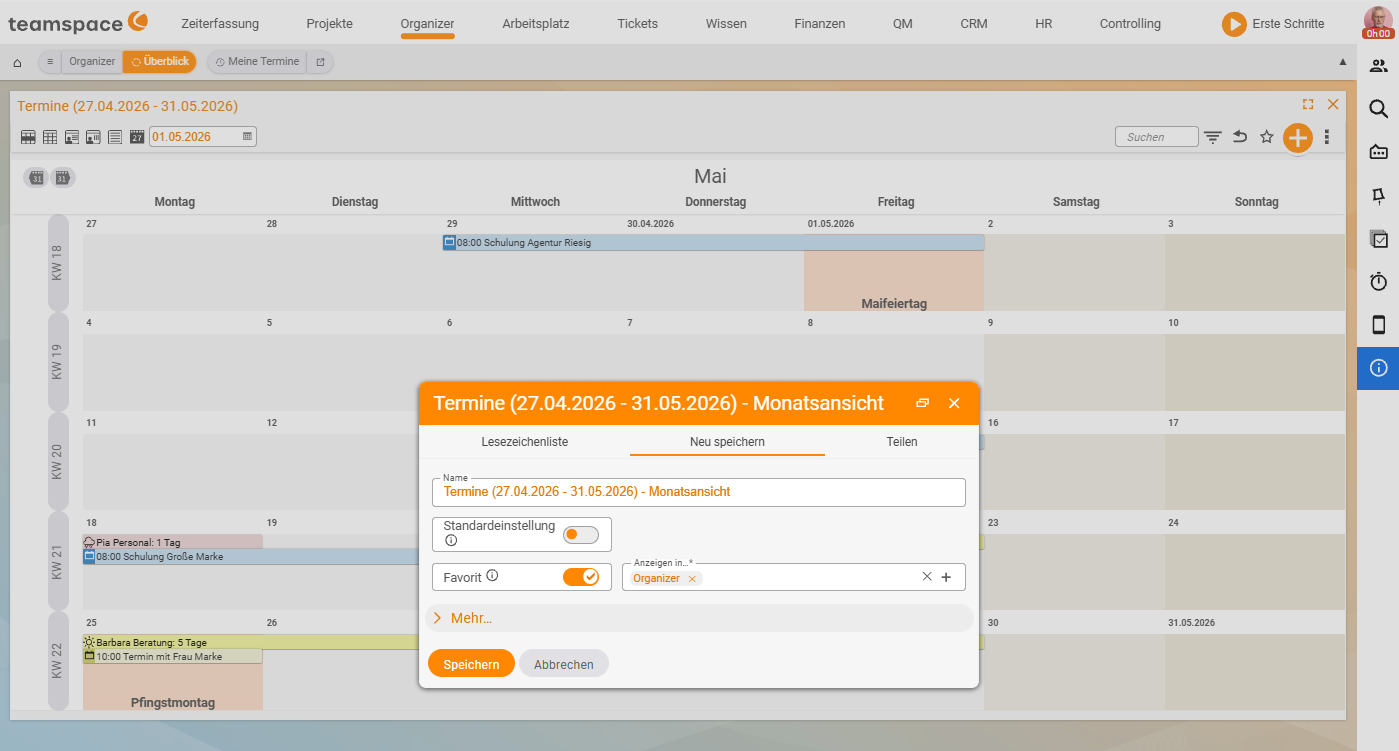Click the Speichern button
Screen dimensions: 1399x751
coord(471,664)
